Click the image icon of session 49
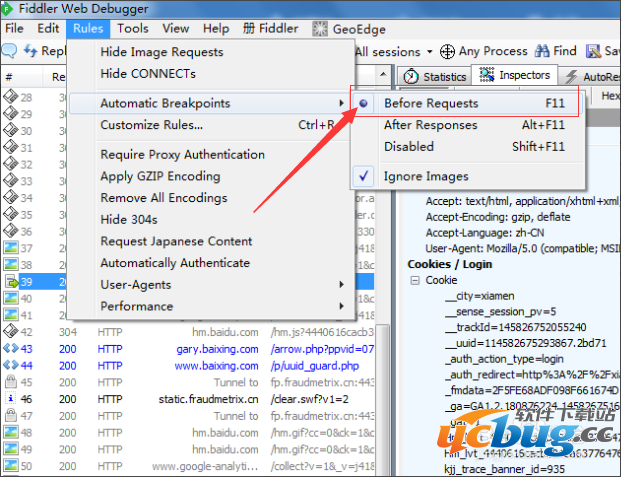621x477 pixels. coord(11,449)
